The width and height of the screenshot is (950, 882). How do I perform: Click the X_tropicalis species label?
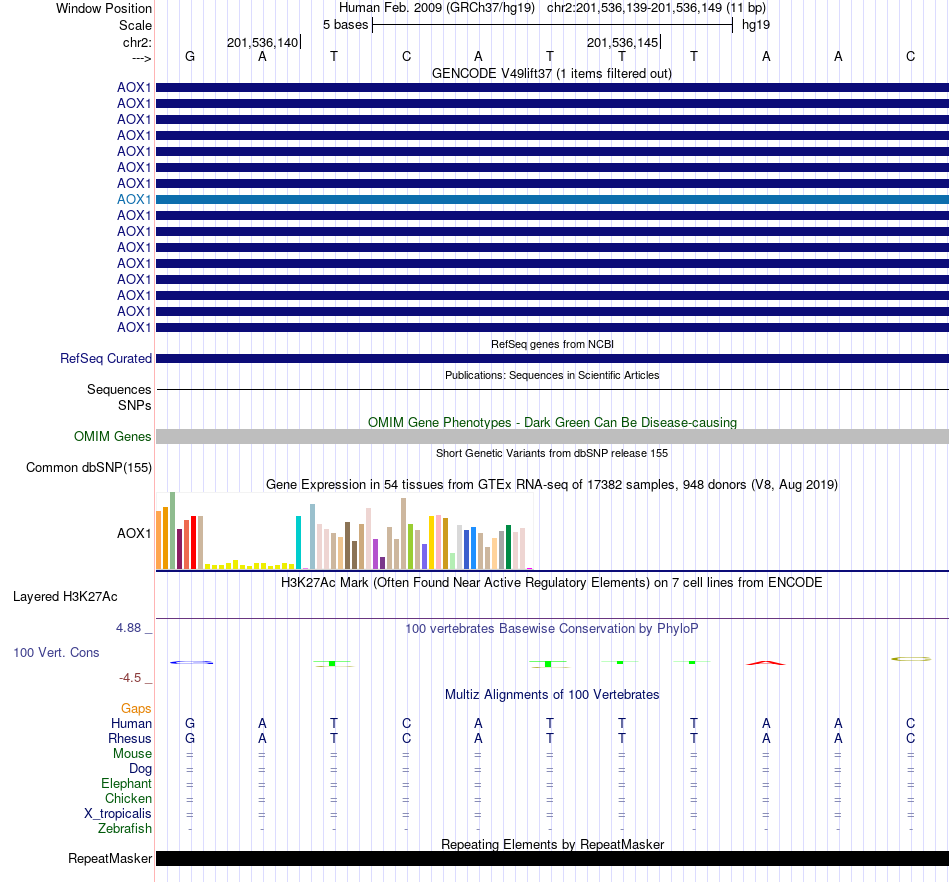(x=118, y=814)
